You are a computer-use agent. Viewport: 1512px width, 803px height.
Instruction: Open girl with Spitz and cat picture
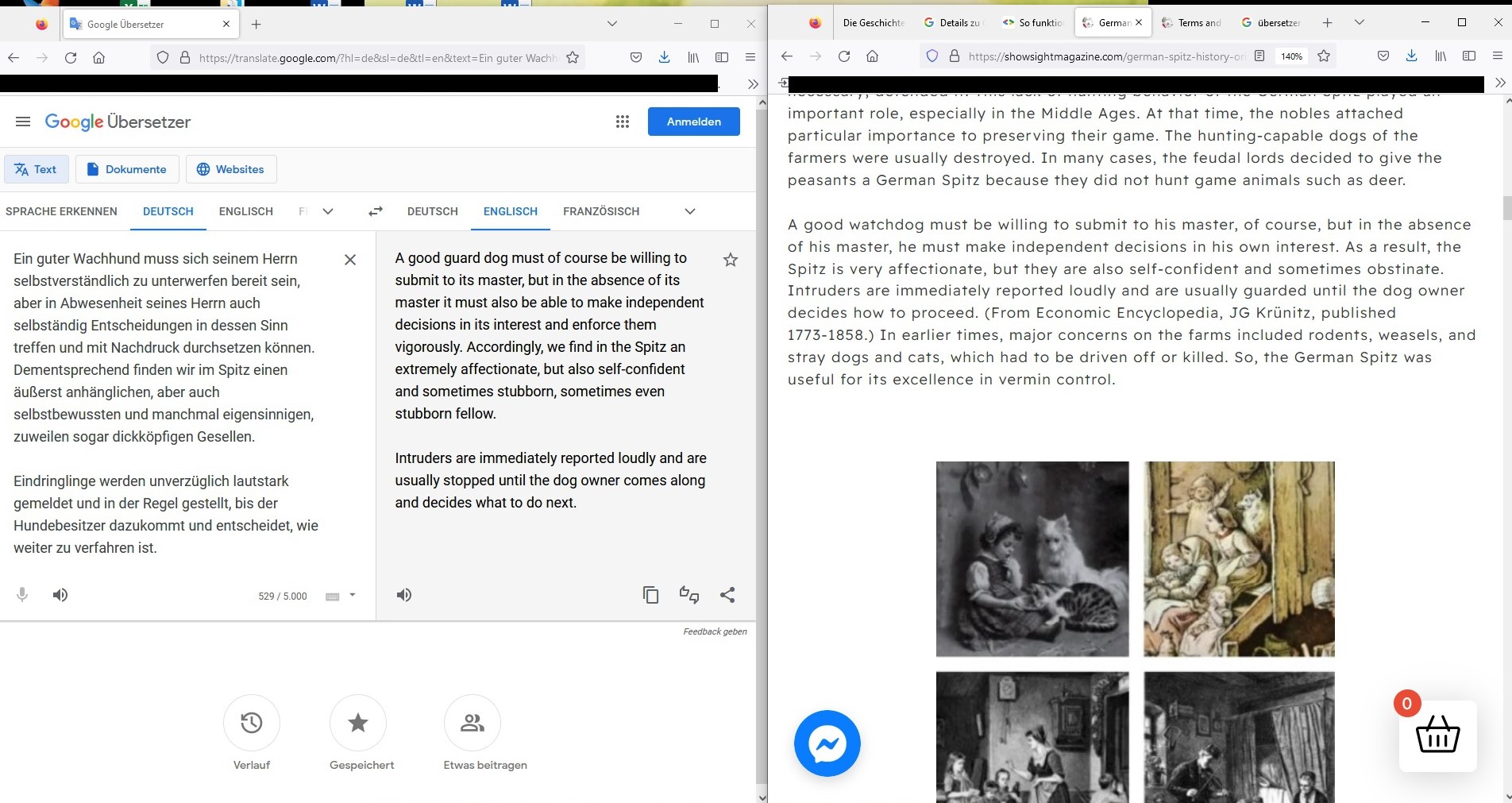point(1032,559)
